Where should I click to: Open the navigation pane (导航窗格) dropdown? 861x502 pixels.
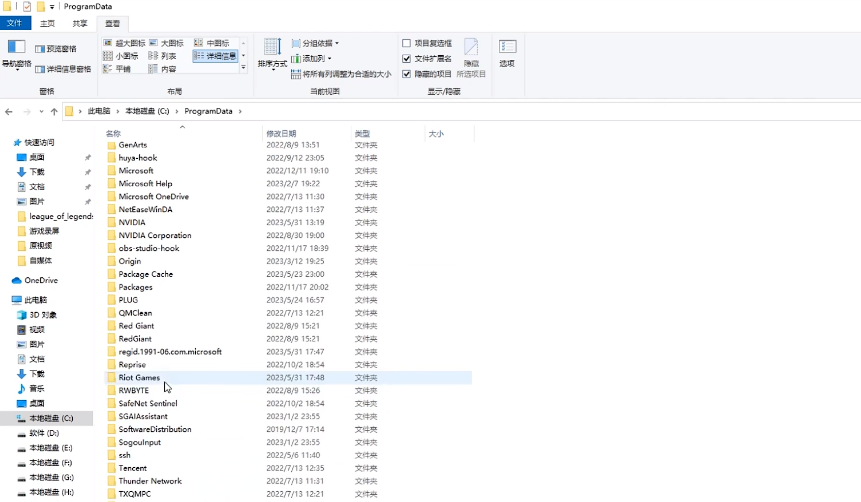16,56
